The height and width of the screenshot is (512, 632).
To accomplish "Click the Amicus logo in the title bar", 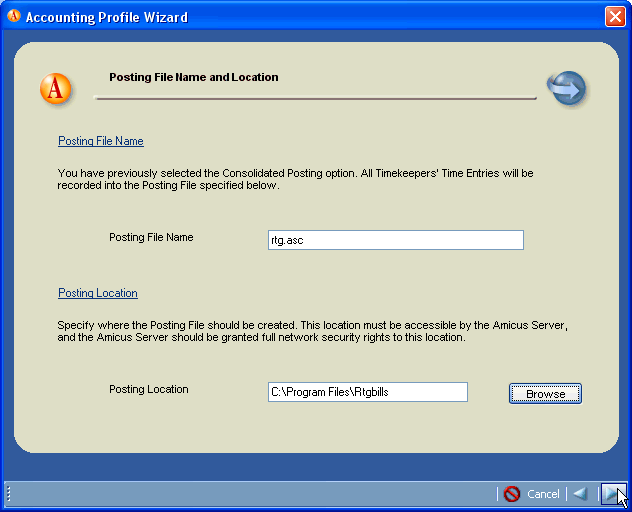I will 14,17.
